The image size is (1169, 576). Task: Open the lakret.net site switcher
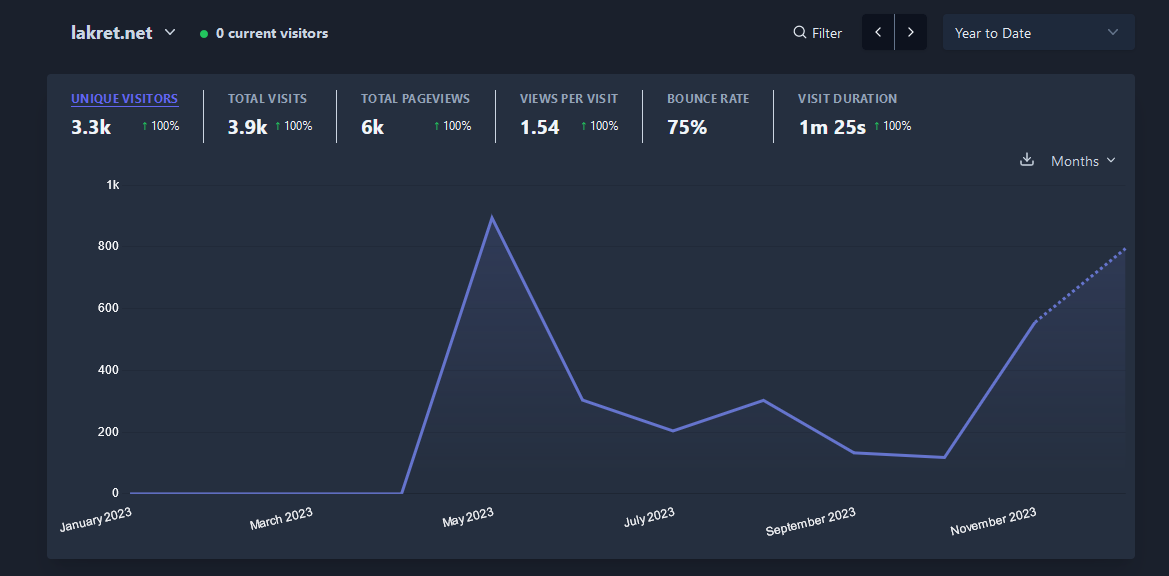pos(123,32)
